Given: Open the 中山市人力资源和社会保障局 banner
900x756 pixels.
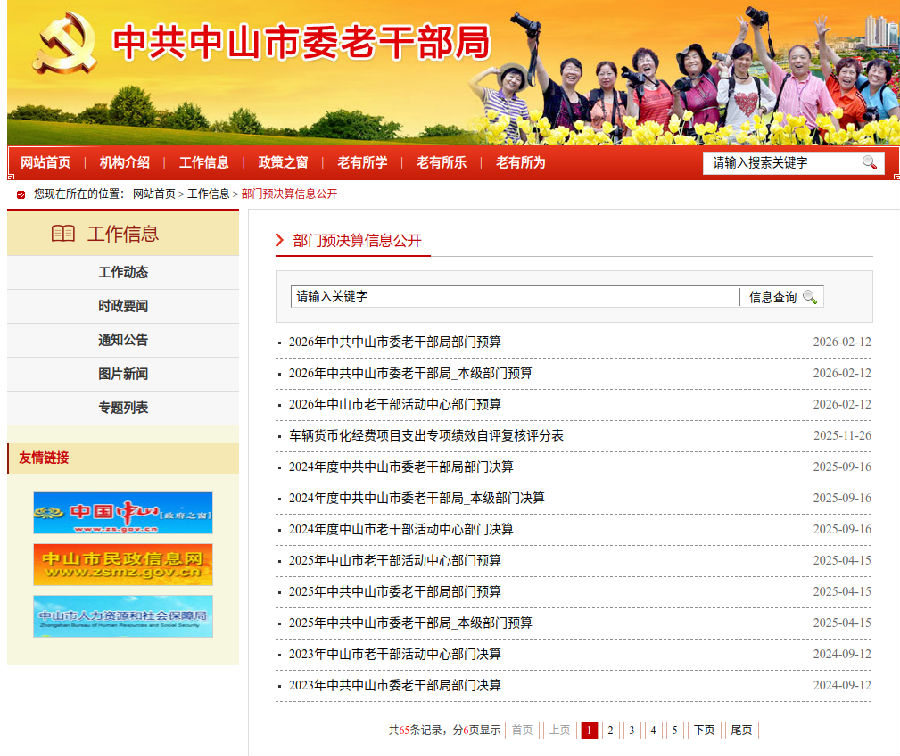Looking at the screenshot, I should (x=123, y=616).
